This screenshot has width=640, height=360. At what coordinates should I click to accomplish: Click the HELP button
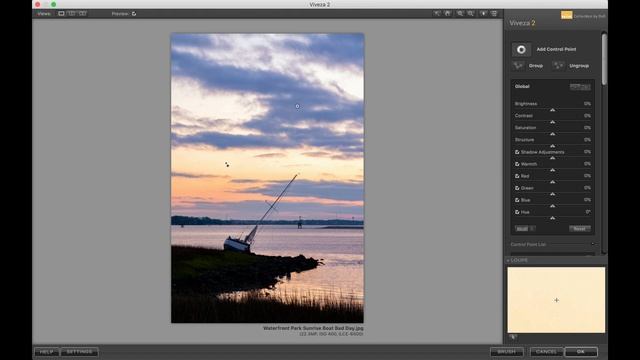[47, 352]
